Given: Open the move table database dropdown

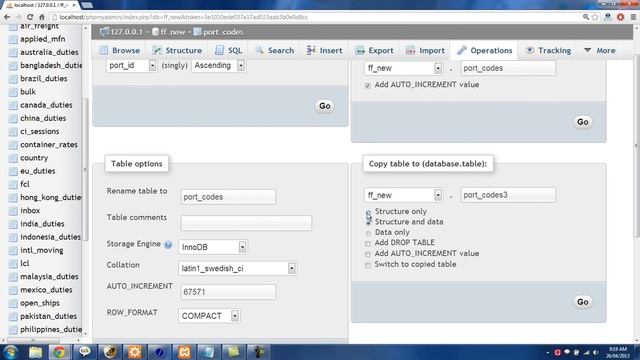Looking at the screenshot, I should coord(403,68).
